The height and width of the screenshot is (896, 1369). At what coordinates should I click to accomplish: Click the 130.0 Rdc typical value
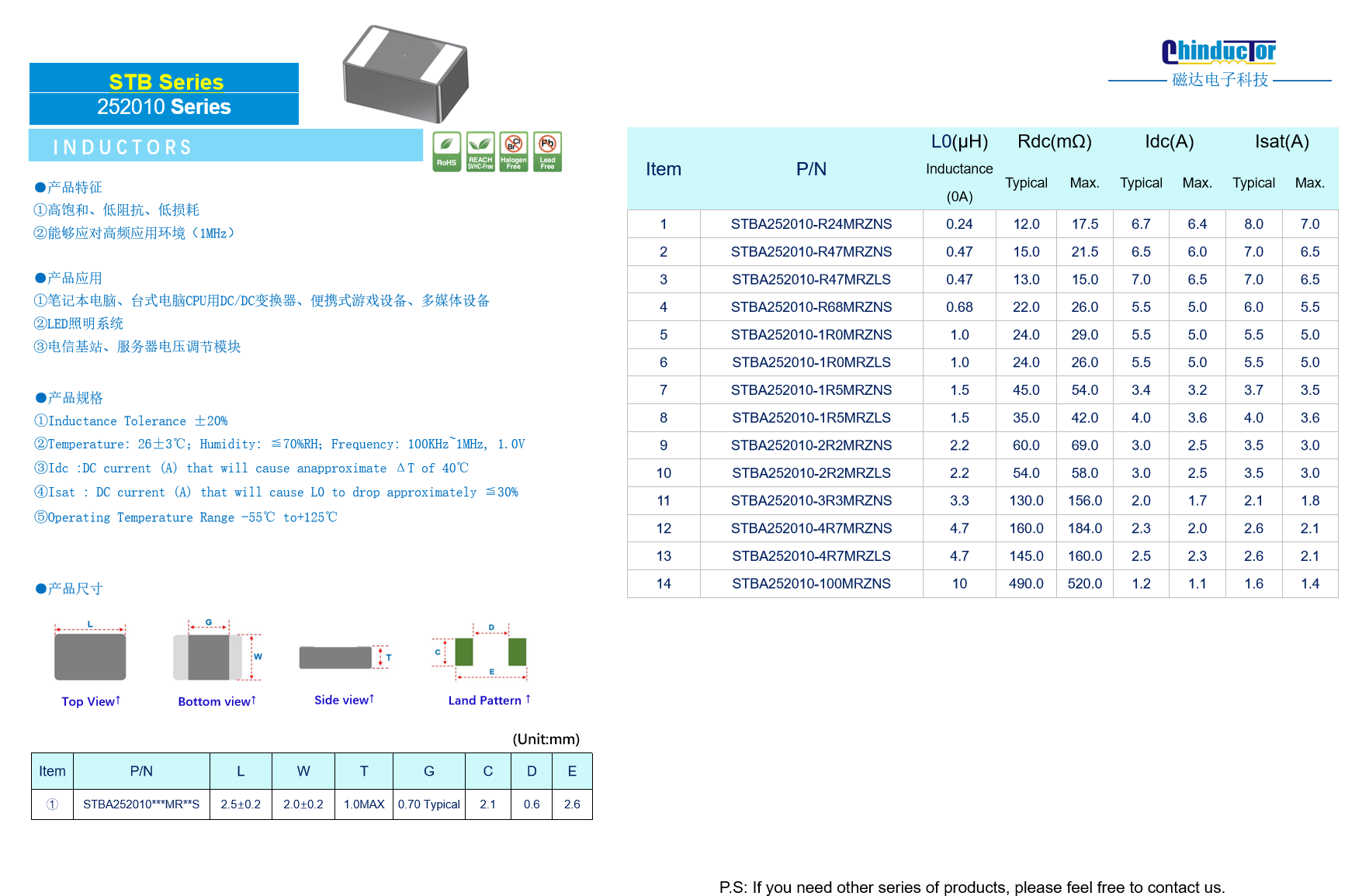click(x=1026, y=501)
